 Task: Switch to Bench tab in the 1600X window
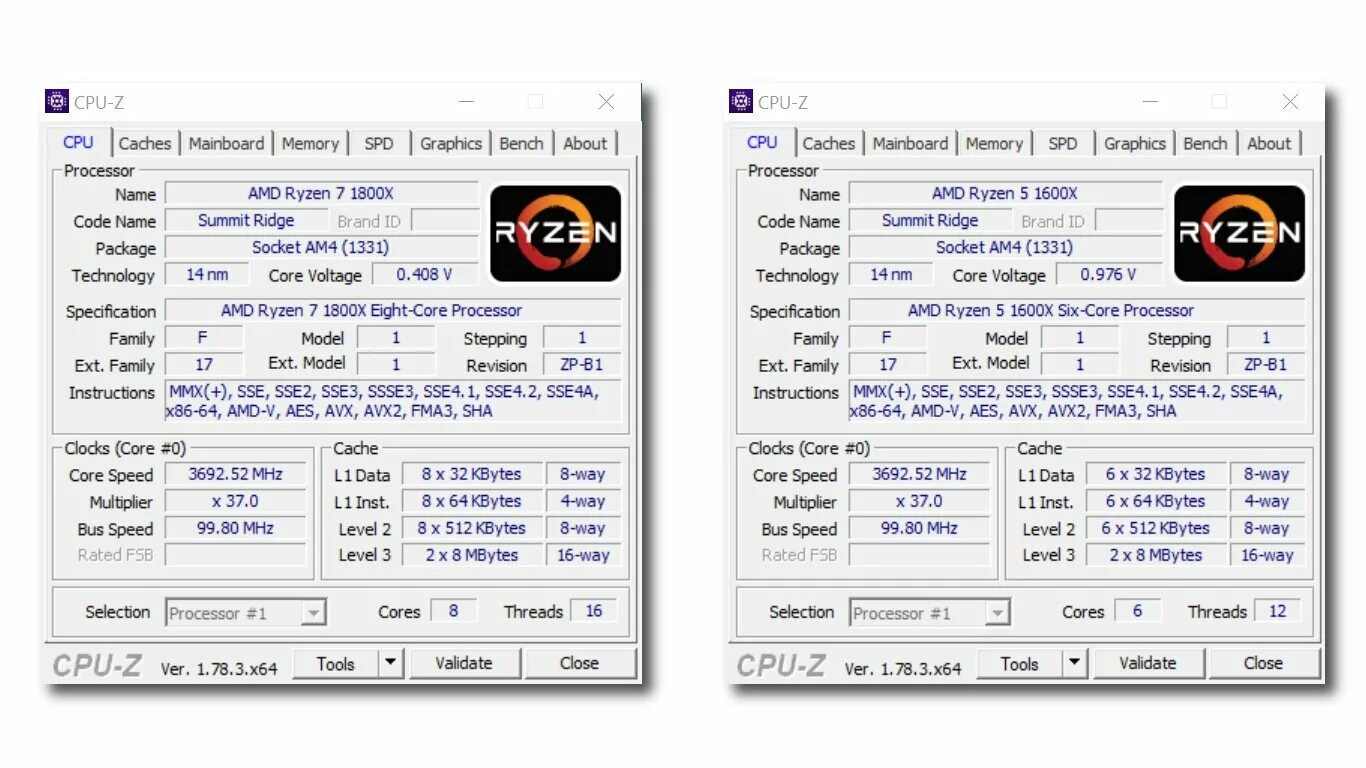pos(1206,143)
